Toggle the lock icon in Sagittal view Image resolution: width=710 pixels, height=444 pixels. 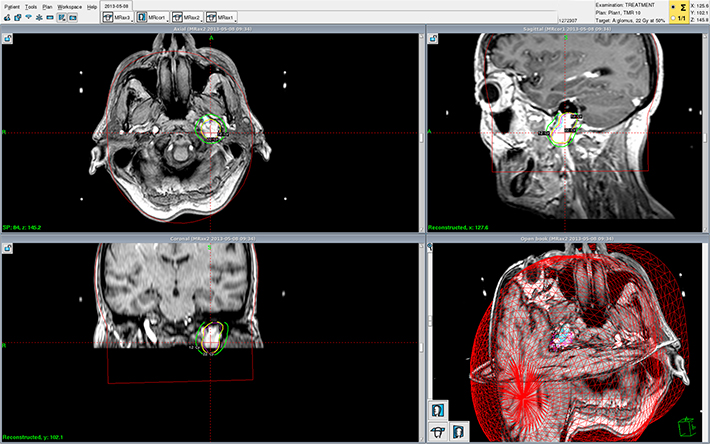click(x=433, y=39)
